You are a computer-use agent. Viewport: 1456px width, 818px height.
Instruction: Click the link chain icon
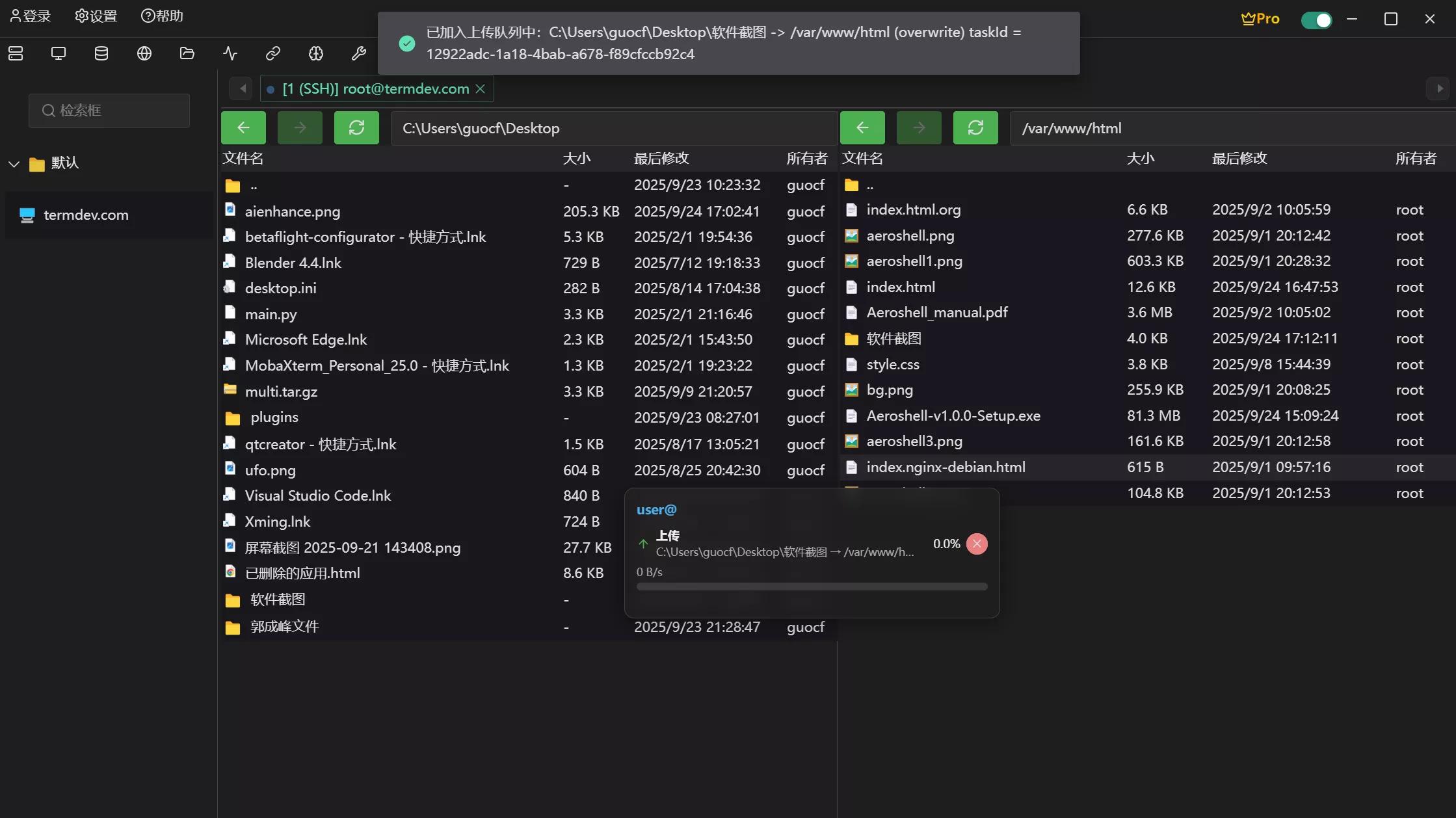[x=273, y=53]
